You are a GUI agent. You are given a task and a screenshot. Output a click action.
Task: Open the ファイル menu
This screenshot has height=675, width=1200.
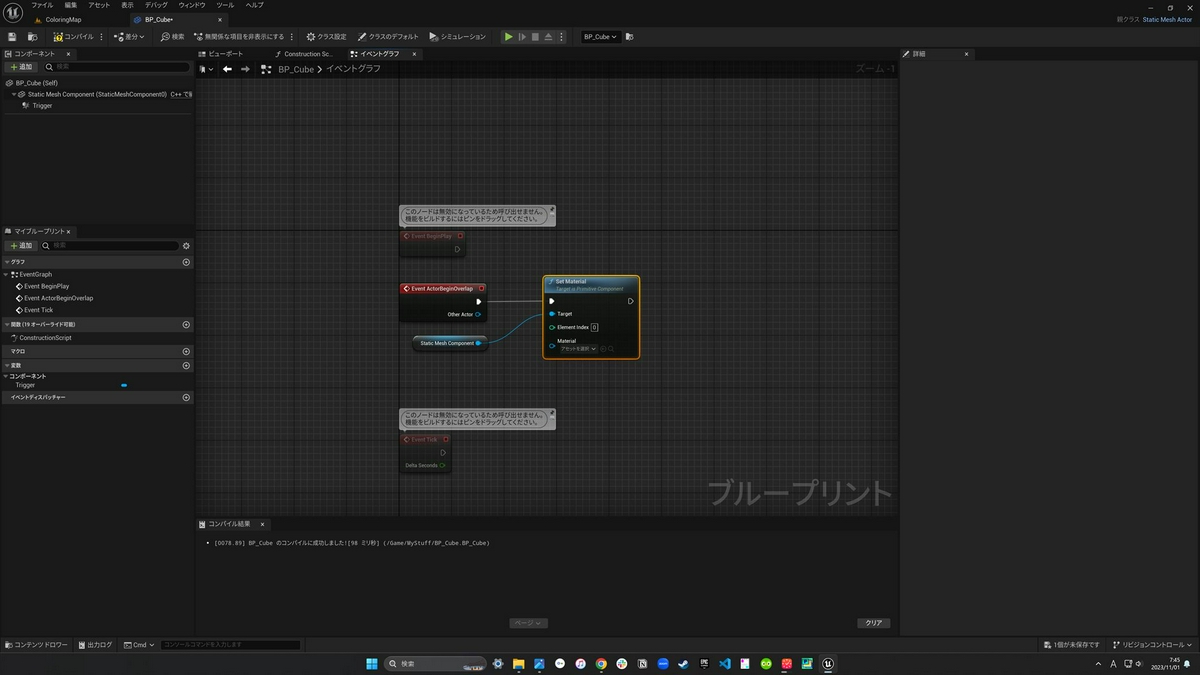point(42,5)
